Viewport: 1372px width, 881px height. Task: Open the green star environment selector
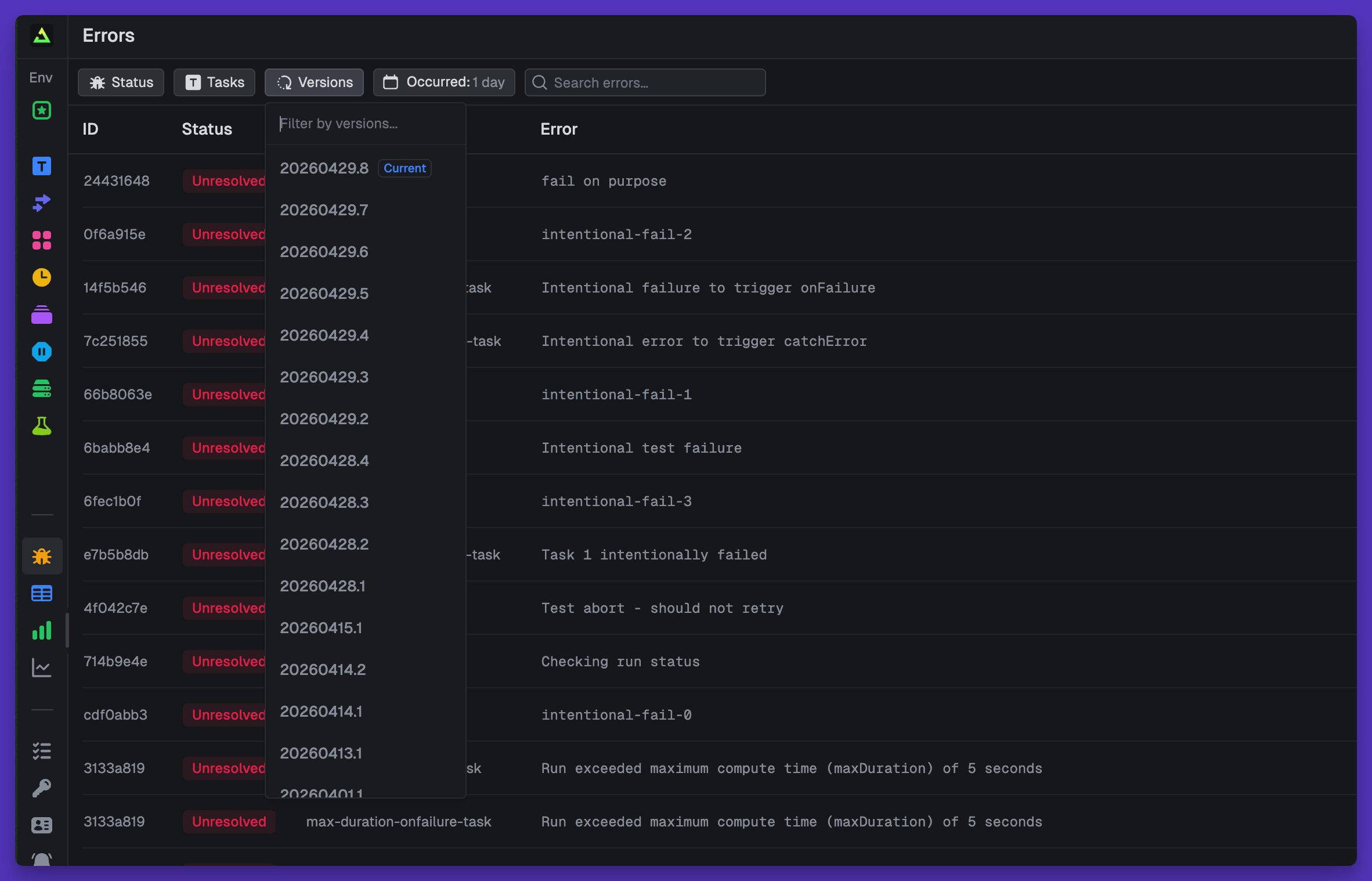pyautogui.click(x=41, y=110)
